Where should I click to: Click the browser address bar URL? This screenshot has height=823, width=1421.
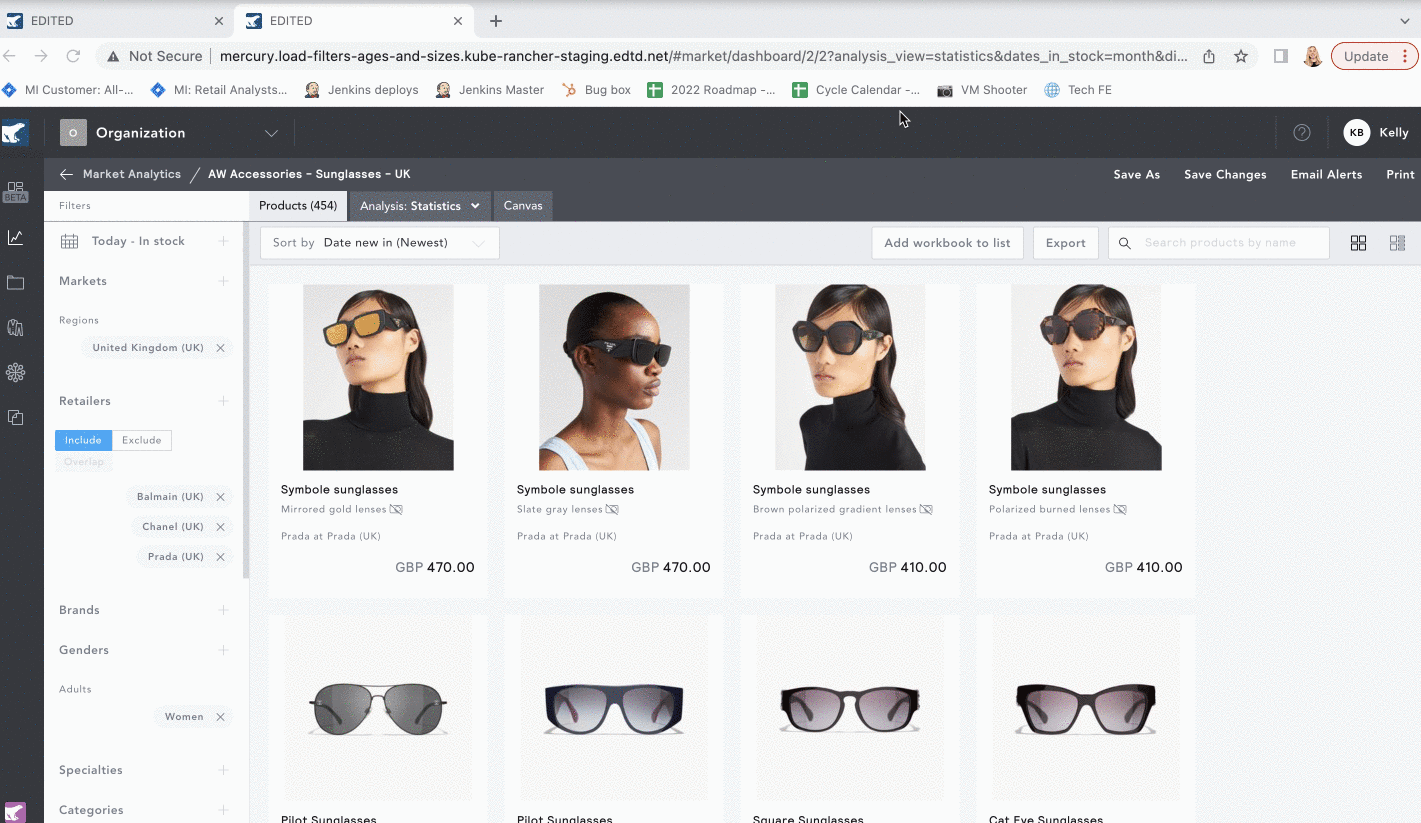[703, 56]
